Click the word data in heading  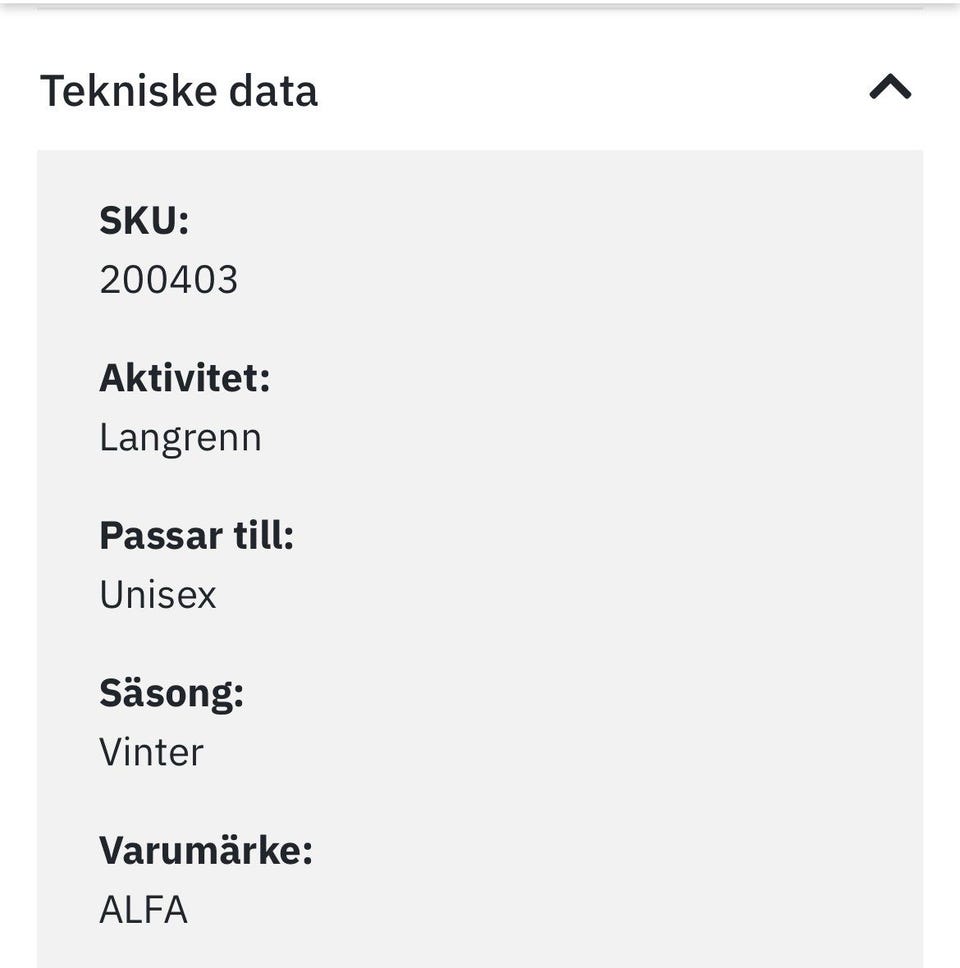pos(273,91)
